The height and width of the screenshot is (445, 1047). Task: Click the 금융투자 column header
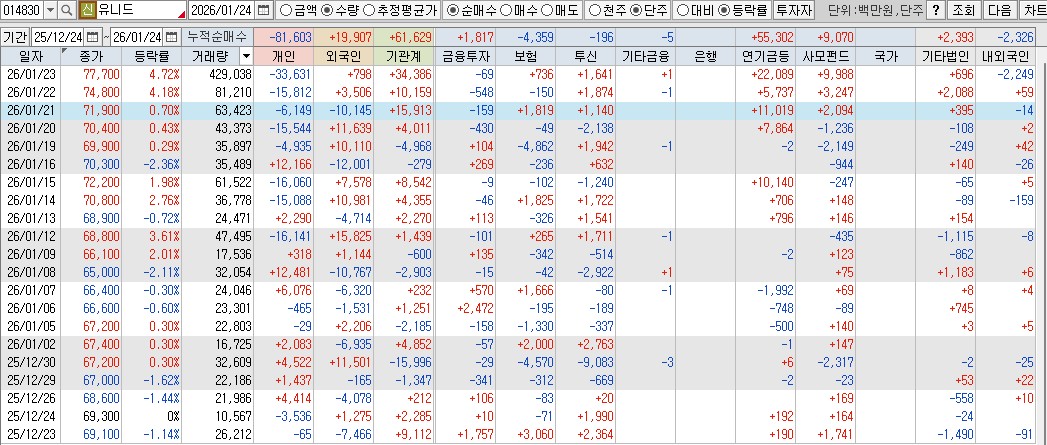tap(464, 57)
